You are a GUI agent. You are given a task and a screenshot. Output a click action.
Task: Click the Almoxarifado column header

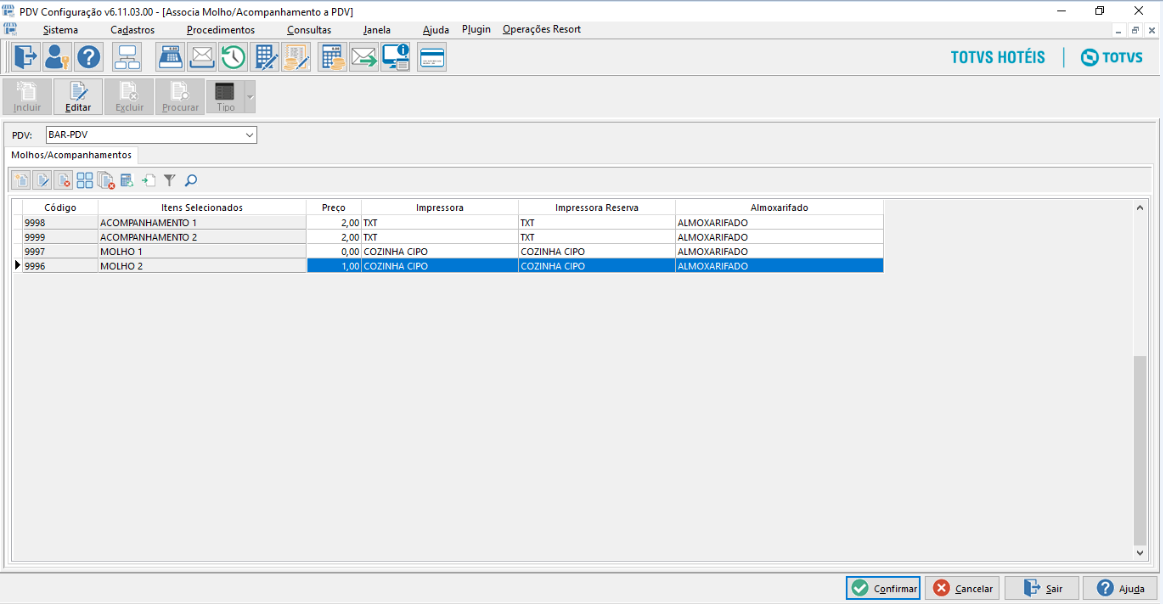(x=779, y=208)
